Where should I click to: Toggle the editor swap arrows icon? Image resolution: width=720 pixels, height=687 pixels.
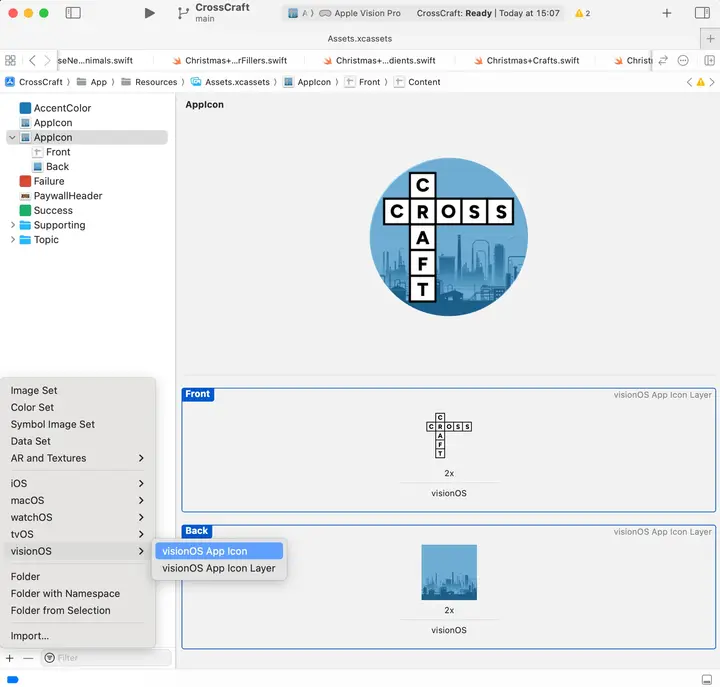663,60
